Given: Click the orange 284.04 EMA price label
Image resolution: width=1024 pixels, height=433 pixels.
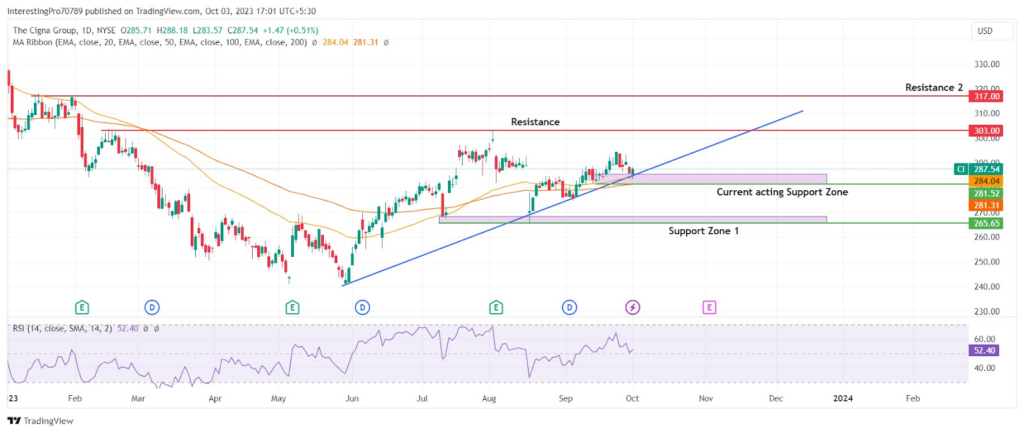Looking at the screenshot, I should tap(987, 181).
